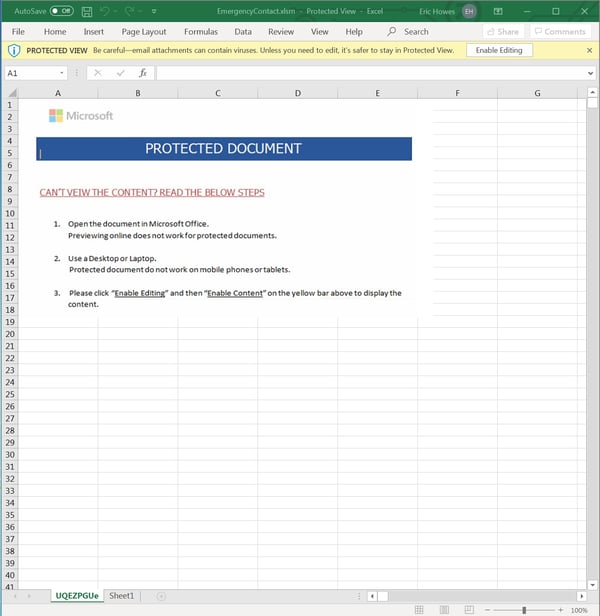Open the Formulas ribbon tab

[x=200, y=32]
